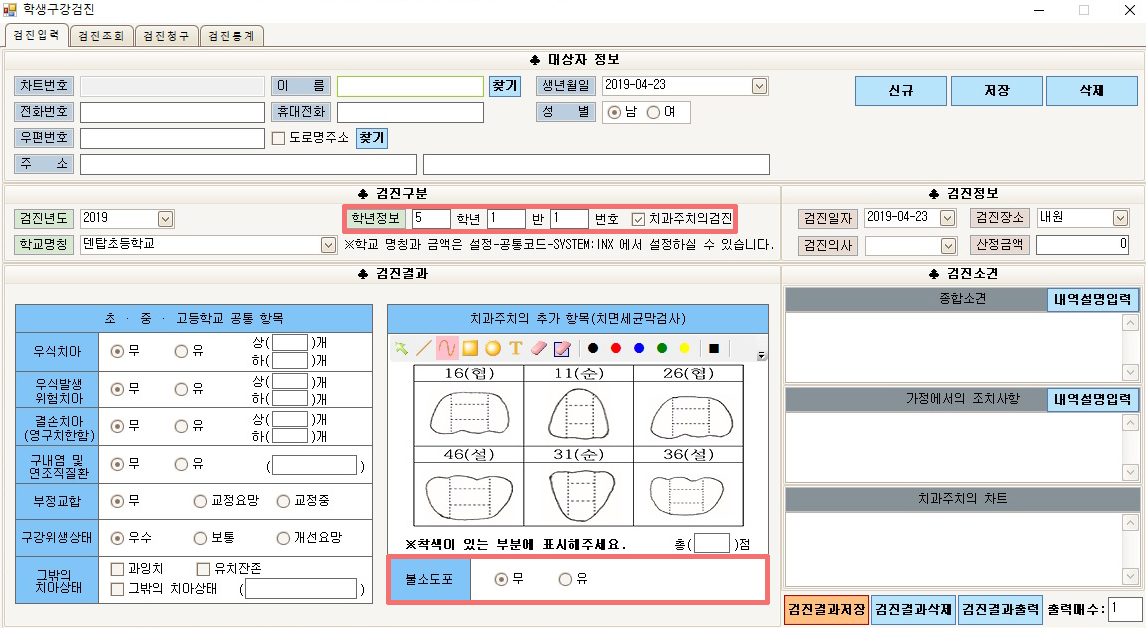Focus the 전화번호 input field
1146x628 pixels.
coord(172,113)
